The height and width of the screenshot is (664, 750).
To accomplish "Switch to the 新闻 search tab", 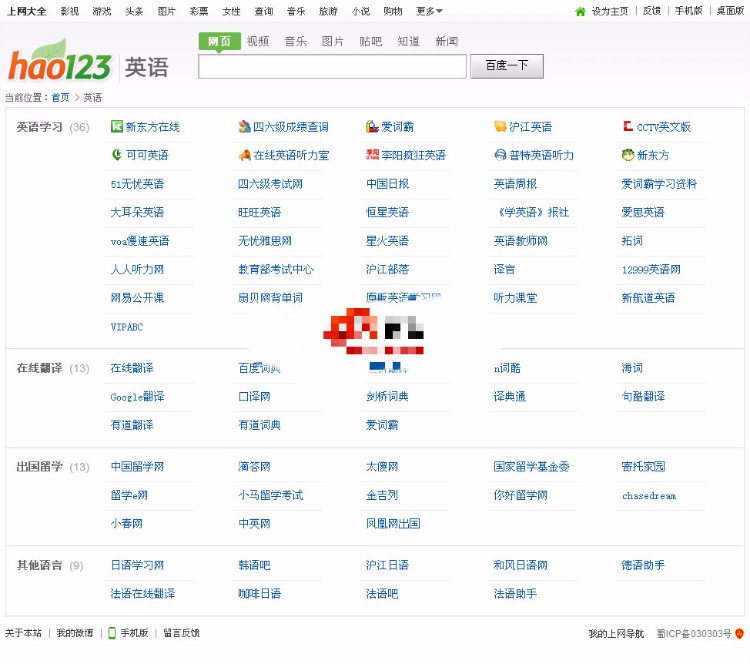I will [x=447, y=42].
